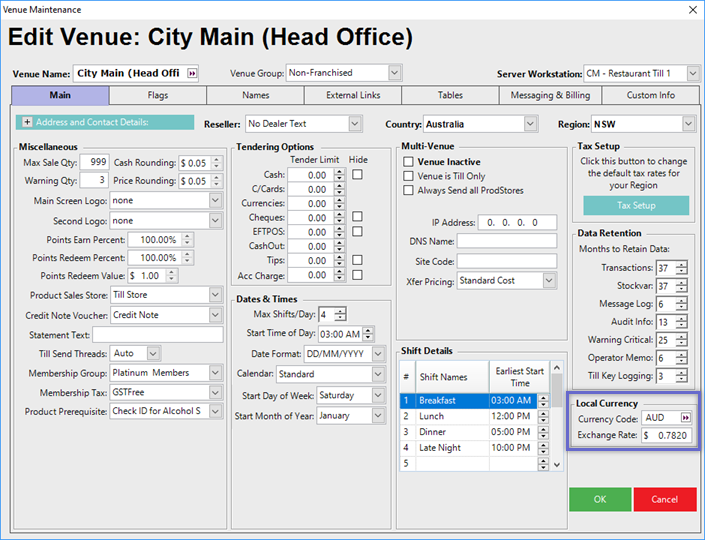The image size is (705, 540).
Task: Enable the Venue Inactive checkbox
Action: (x=408, y=162)
